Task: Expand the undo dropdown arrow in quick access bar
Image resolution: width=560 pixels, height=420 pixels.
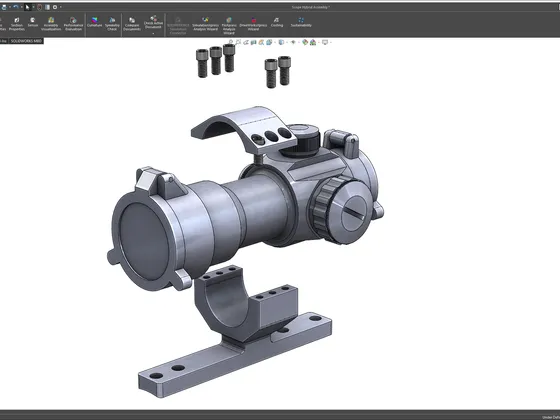Action: tap(21, 7)
